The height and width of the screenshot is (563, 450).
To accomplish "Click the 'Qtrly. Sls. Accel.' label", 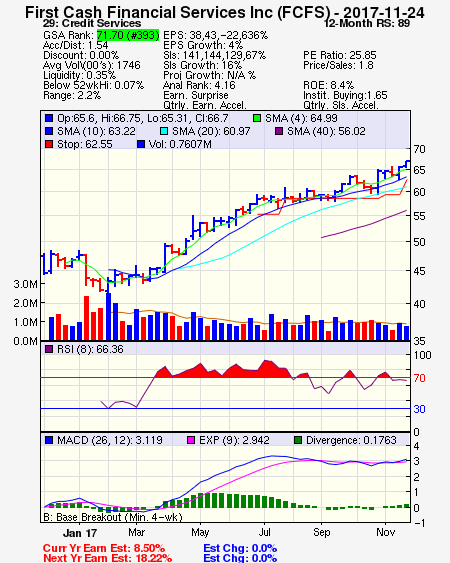I will [341, 105].
